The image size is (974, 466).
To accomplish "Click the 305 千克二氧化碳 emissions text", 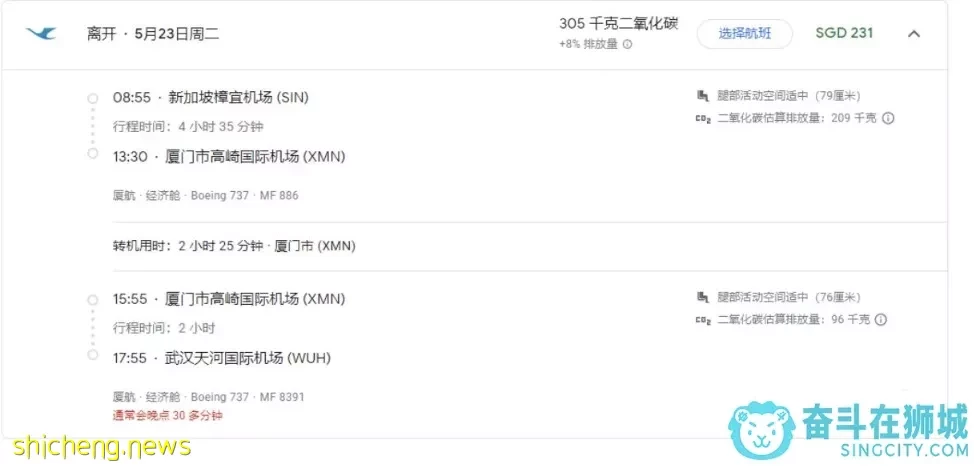I will point(618,24).
